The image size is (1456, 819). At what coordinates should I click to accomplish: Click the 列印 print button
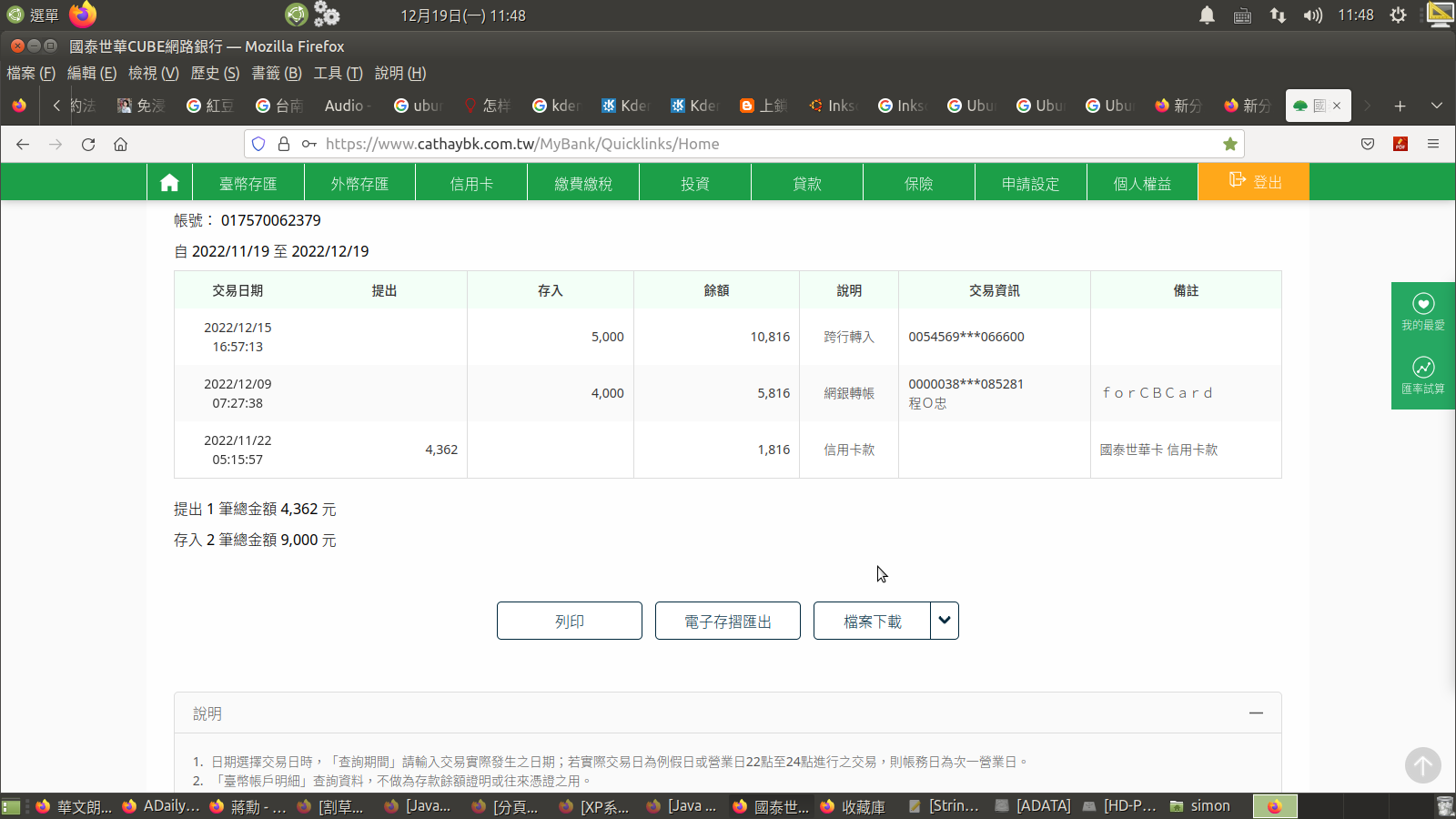(570, 621)
